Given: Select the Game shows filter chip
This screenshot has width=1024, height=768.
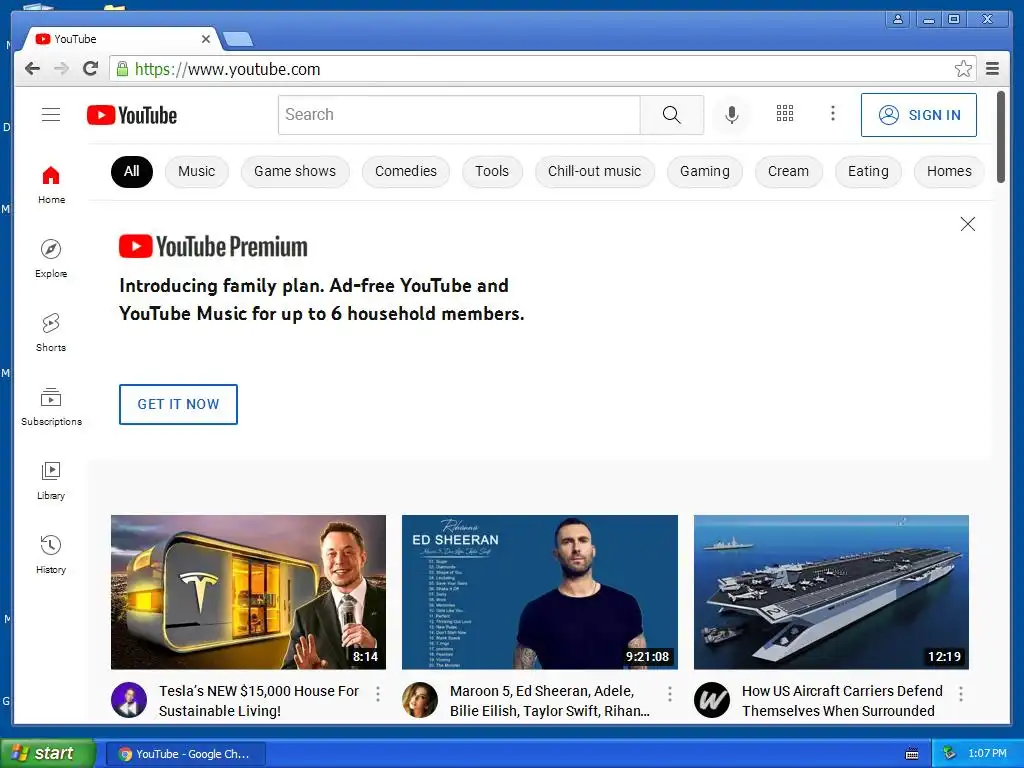Looking at the screenshot, I should 295,172.
